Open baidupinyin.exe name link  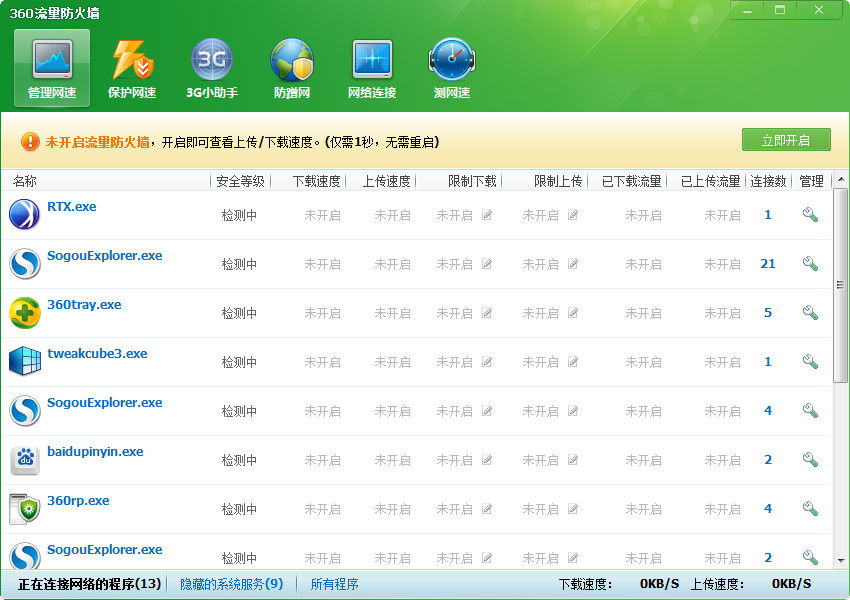[95, 451]
